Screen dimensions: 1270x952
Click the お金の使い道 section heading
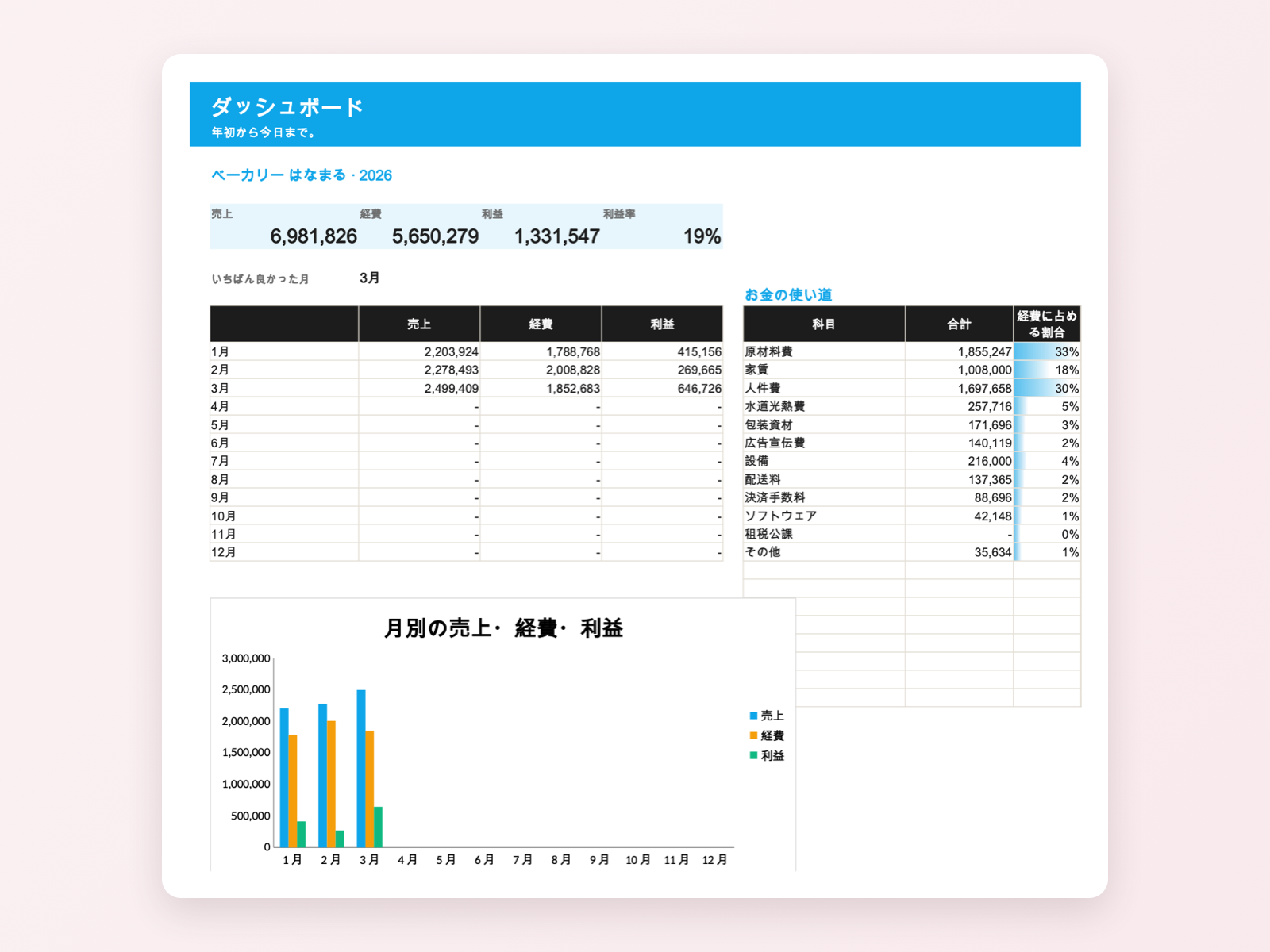click(x=788, y=295)
